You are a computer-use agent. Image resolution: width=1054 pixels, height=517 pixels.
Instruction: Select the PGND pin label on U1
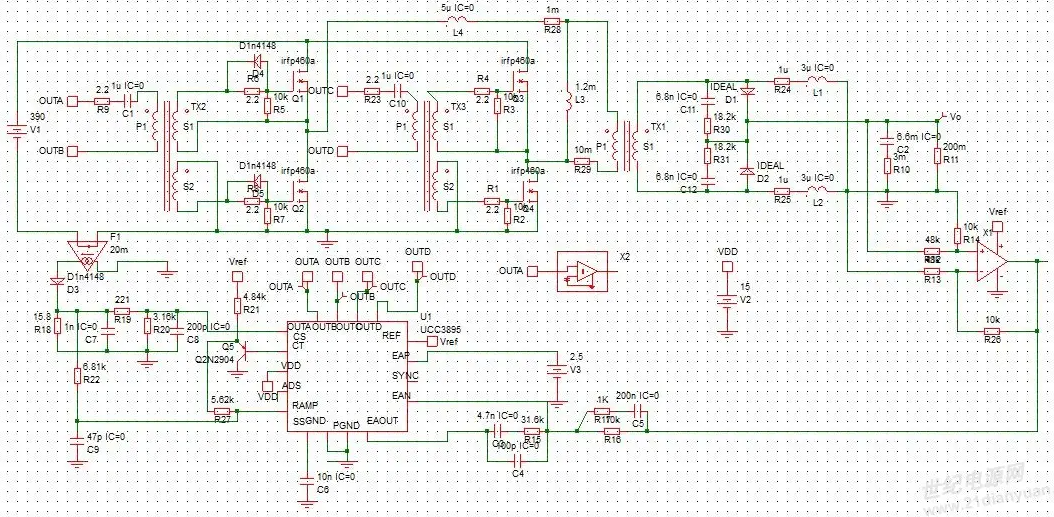pyautogui.click(x=346, y=424)
